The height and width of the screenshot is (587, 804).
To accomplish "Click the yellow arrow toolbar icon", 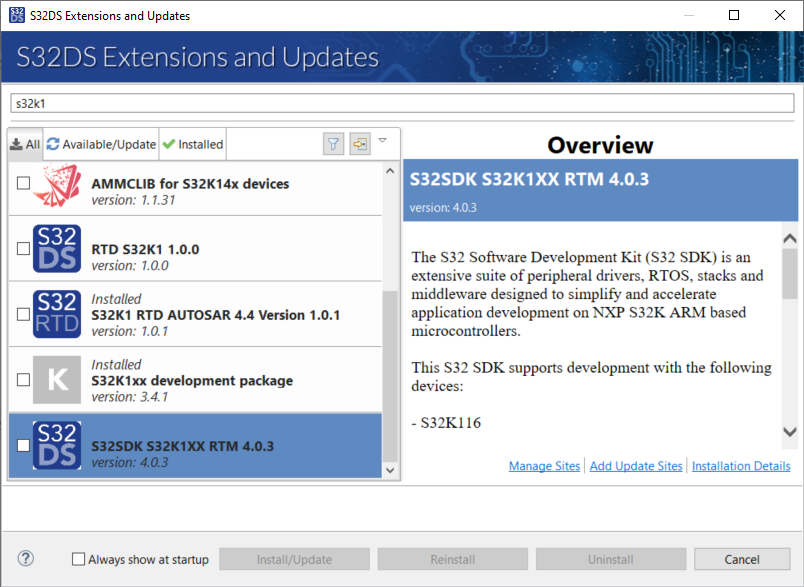I will coord(360,144).
